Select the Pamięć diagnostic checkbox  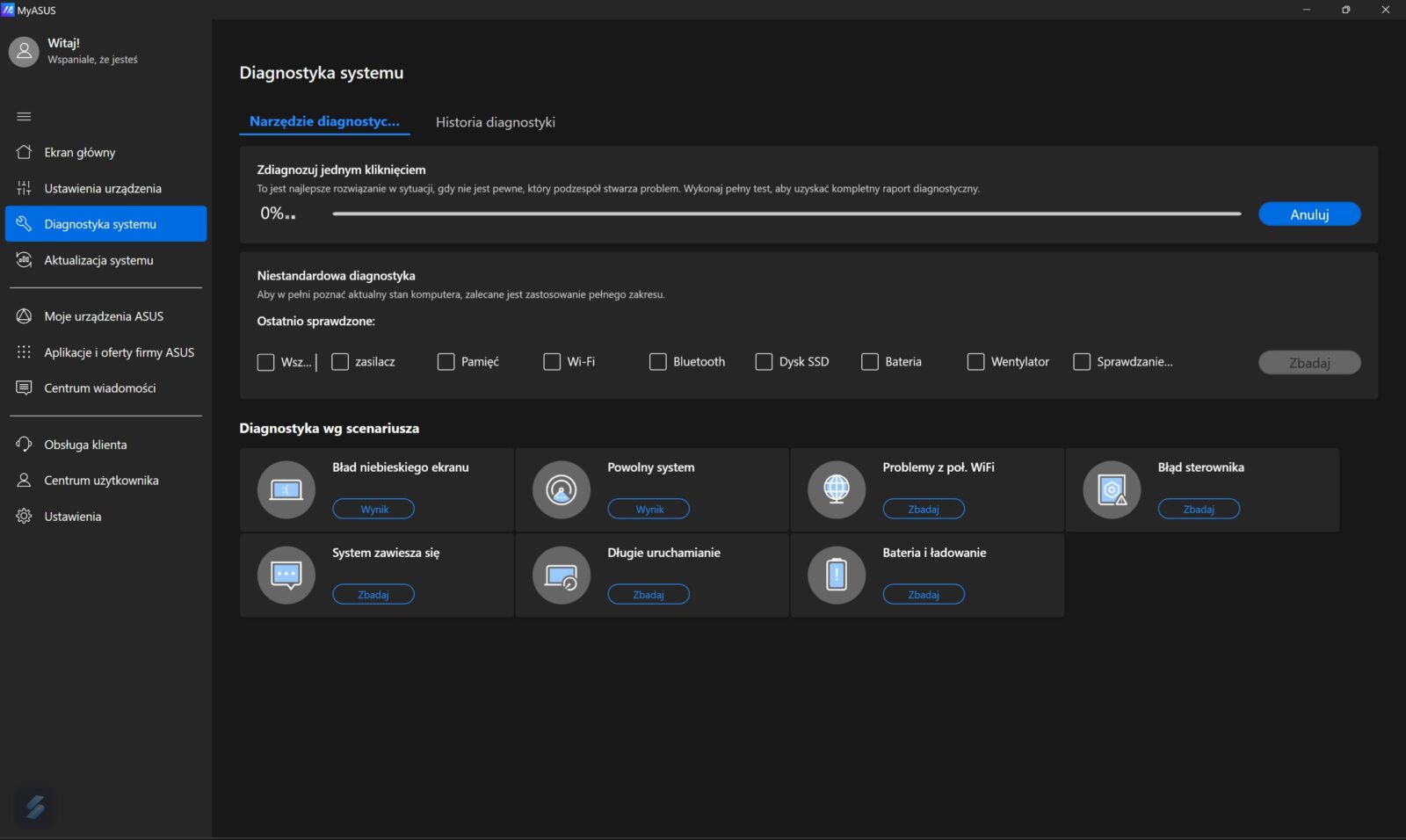(446, 362)
